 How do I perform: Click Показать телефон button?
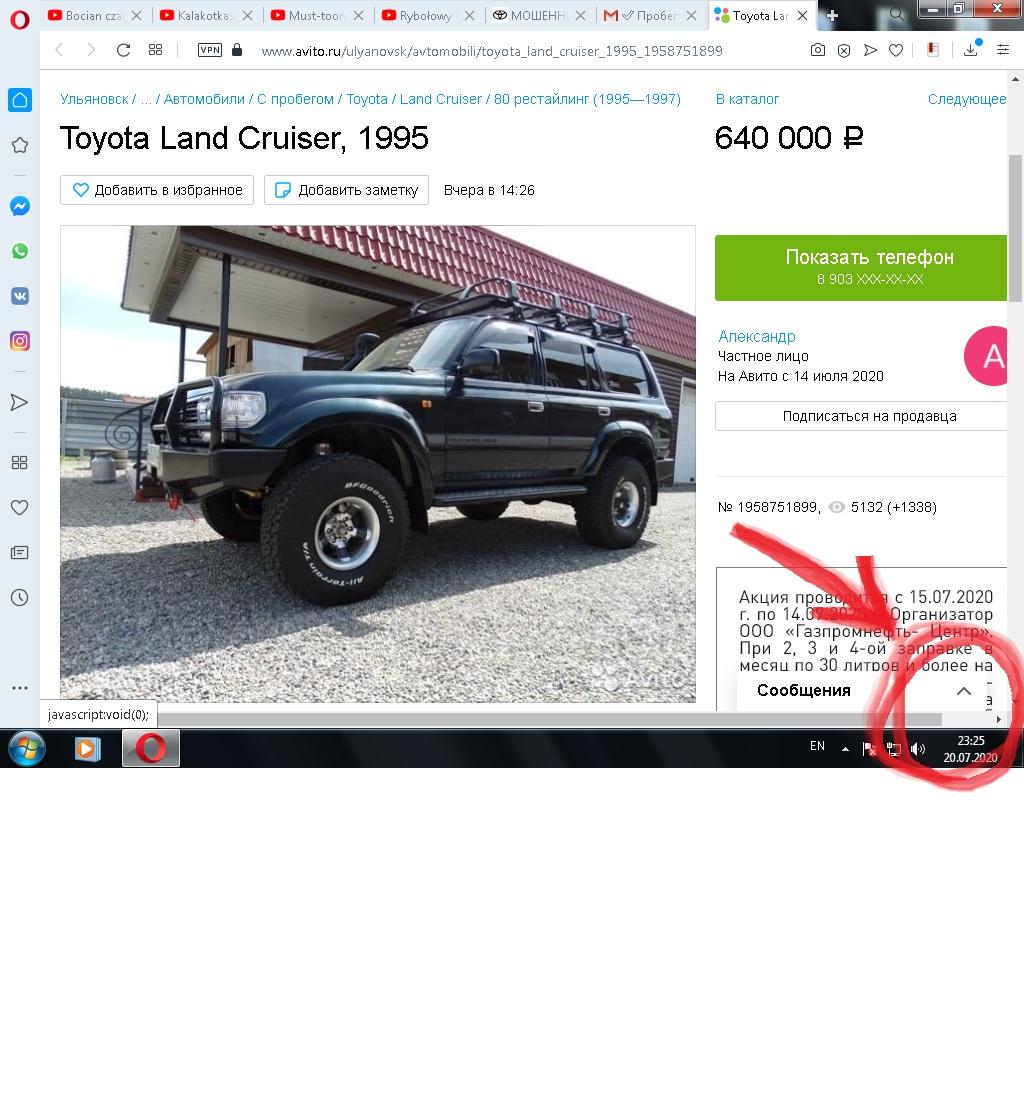click(x=861, y=268)
